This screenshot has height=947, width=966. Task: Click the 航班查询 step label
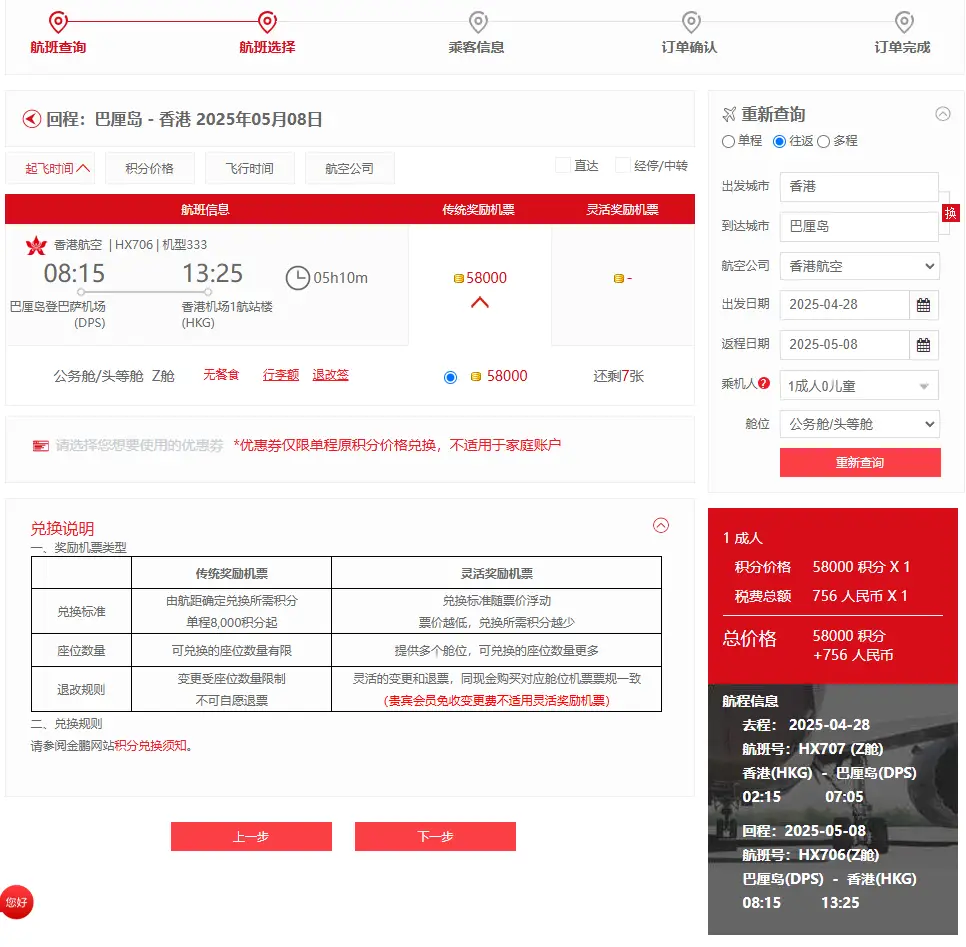click(58, 47)
